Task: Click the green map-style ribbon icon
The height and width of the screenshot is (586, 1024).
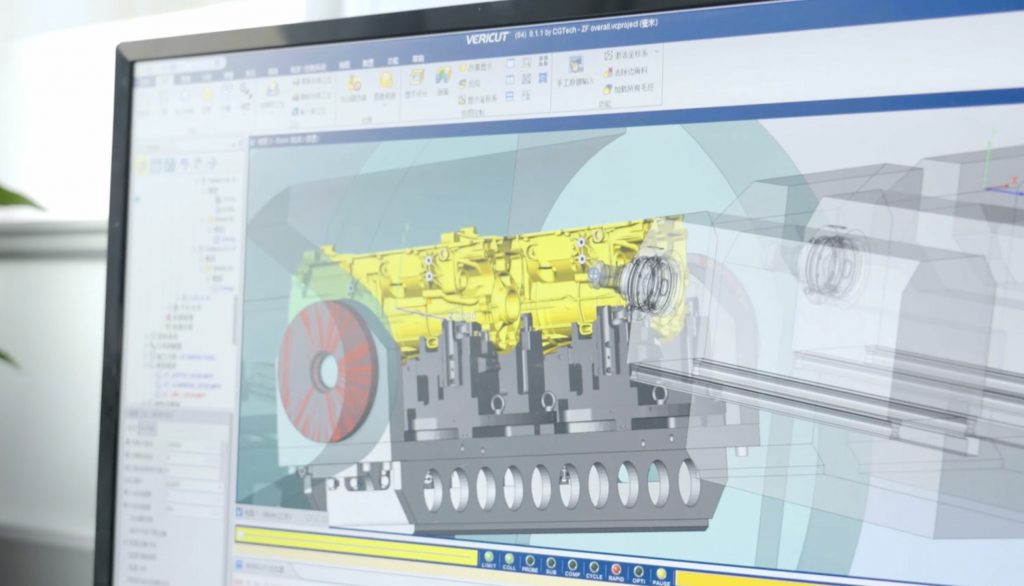Action: (442, 76)
